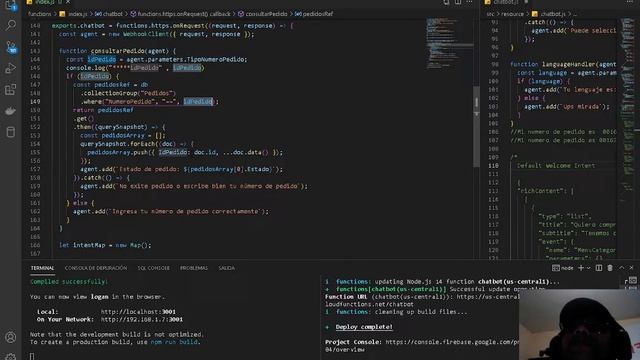640x360 pixels.
Task: Open the Extensions view
Action: pyautogui.click(x=11, y=89)
